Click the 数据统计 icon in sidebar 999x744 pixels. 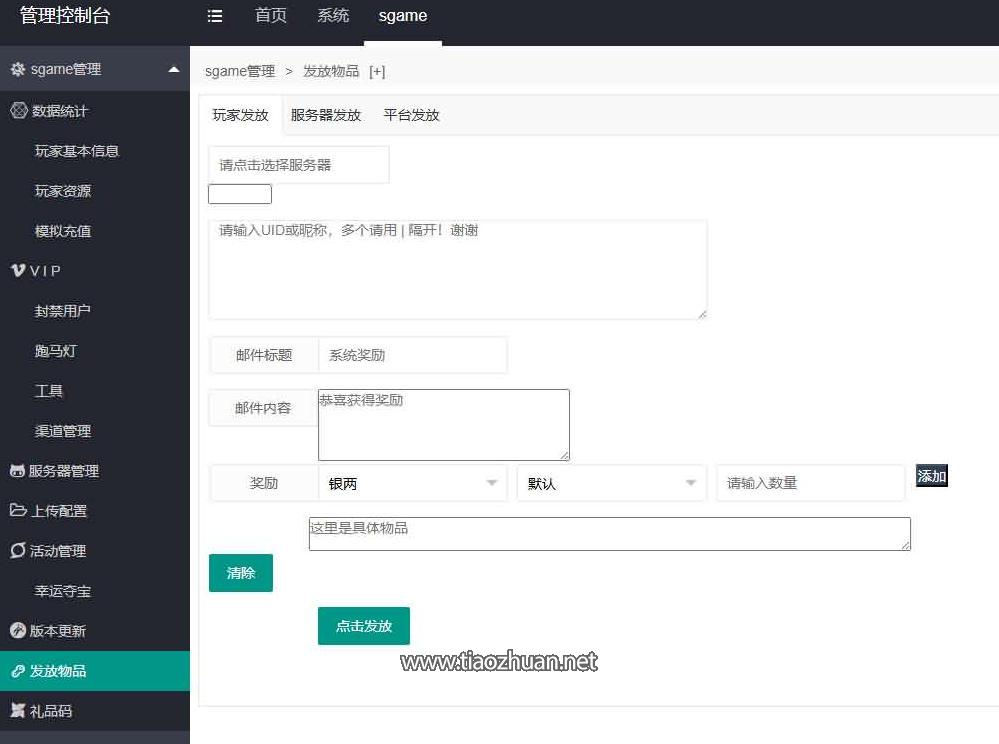(x=18, y=111)
